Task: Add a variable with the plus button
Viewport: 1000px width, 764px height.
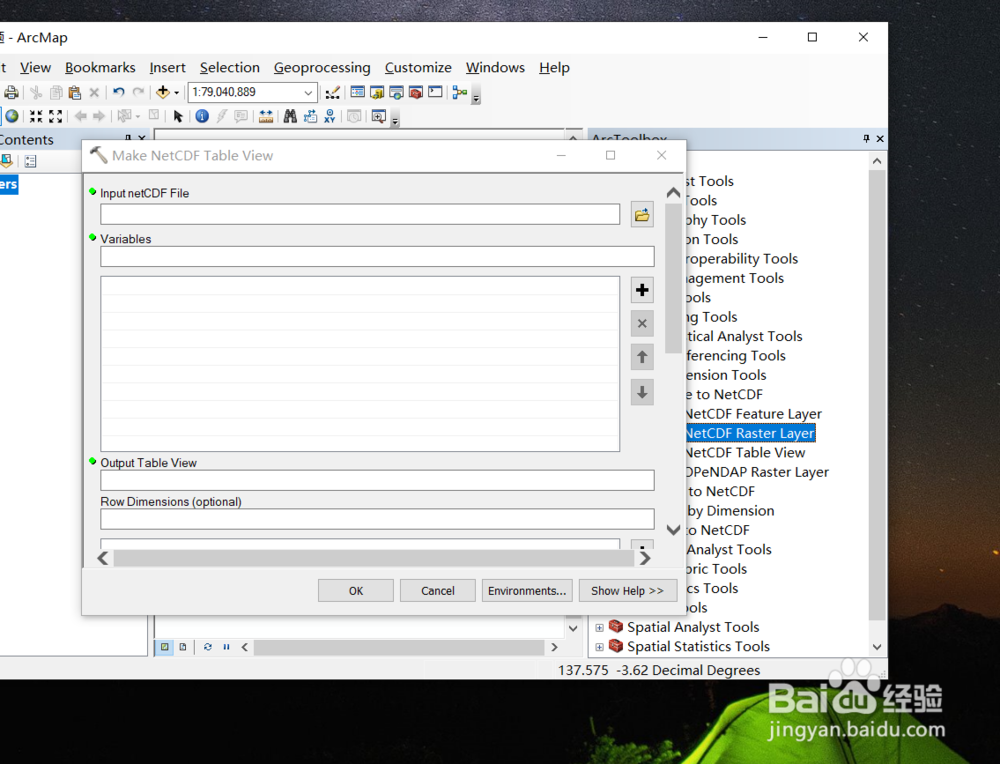Action: 642,290
